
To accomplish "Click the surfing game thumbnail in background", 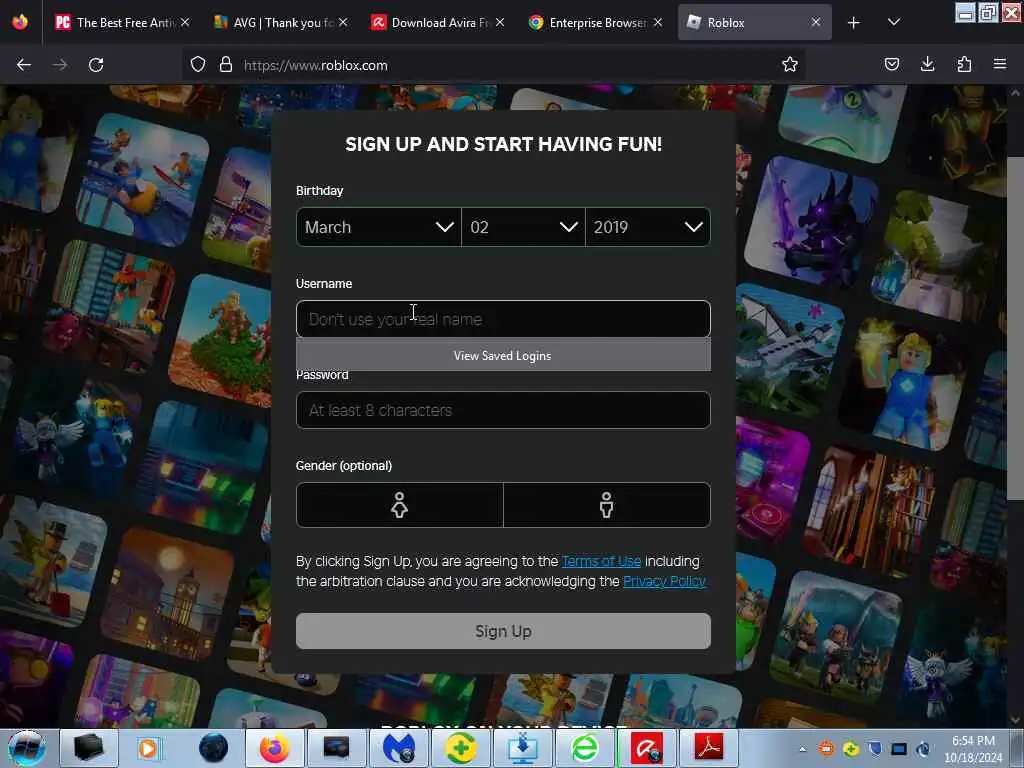I will (143, 180).
